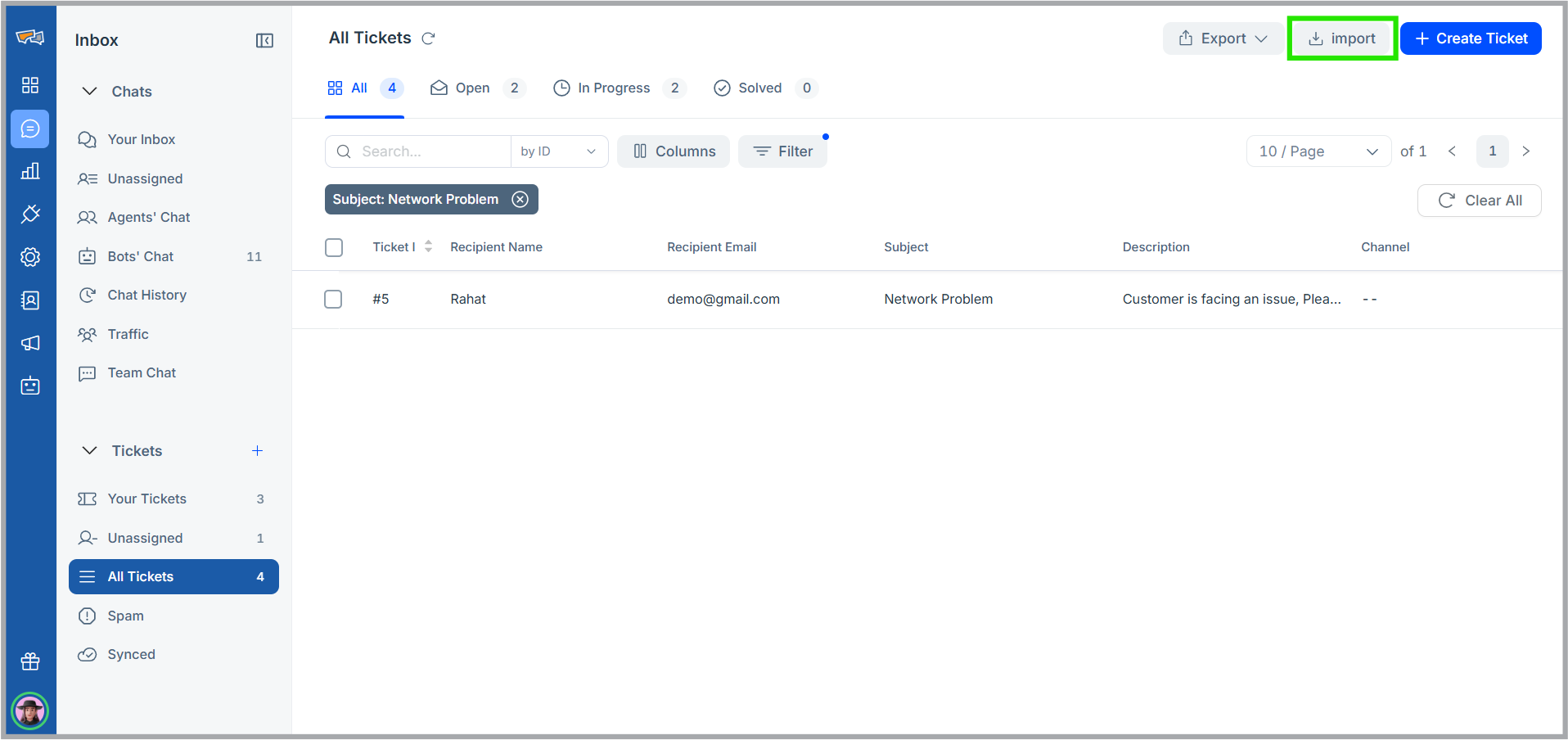The image size is (1568, 740).
Task: Open the contacts address book icon
Action: [30, 300]
